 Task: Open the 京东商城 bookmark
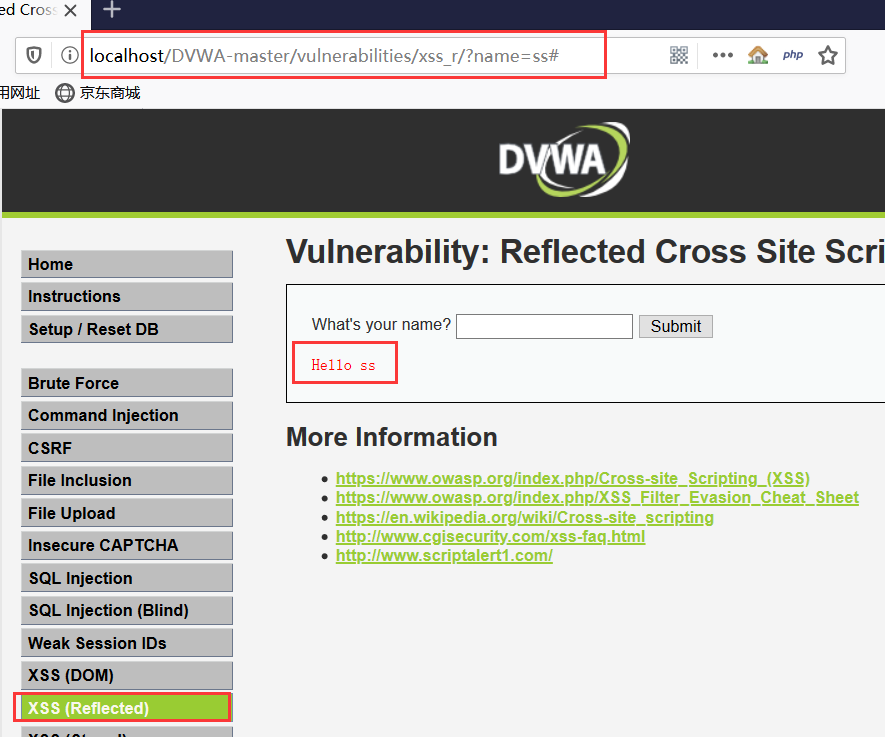coord(98,93)
